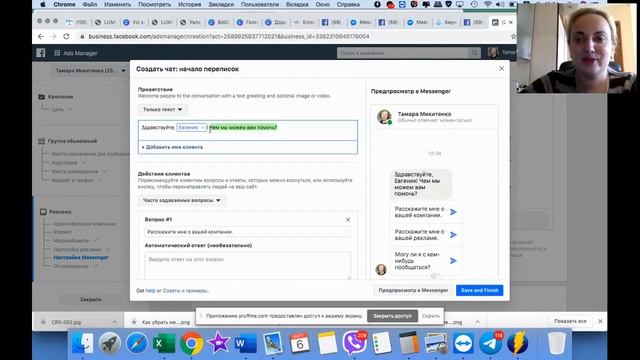The image size is (640, 360).
Task: Open the История menu
Action: [x=189, y=4]
